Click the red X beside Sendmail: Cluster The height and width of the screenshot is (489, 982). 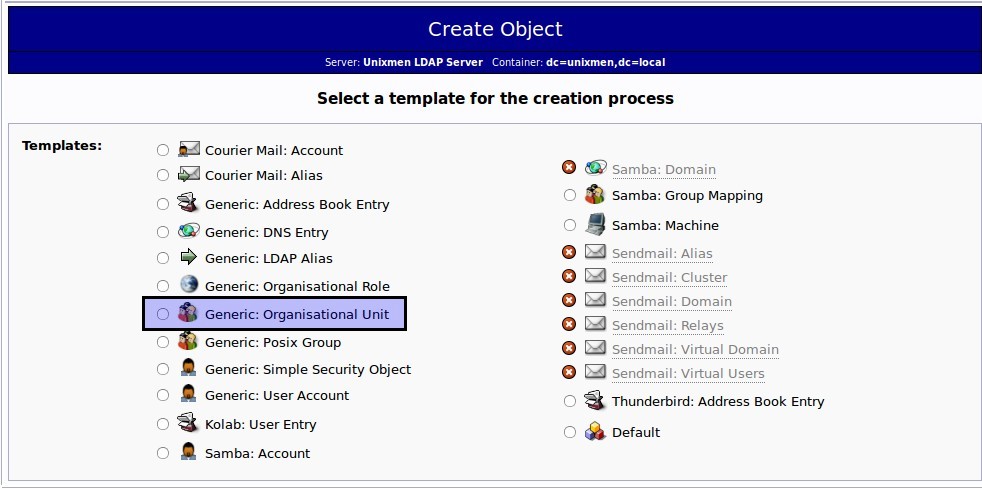click(x=569, y=276)
